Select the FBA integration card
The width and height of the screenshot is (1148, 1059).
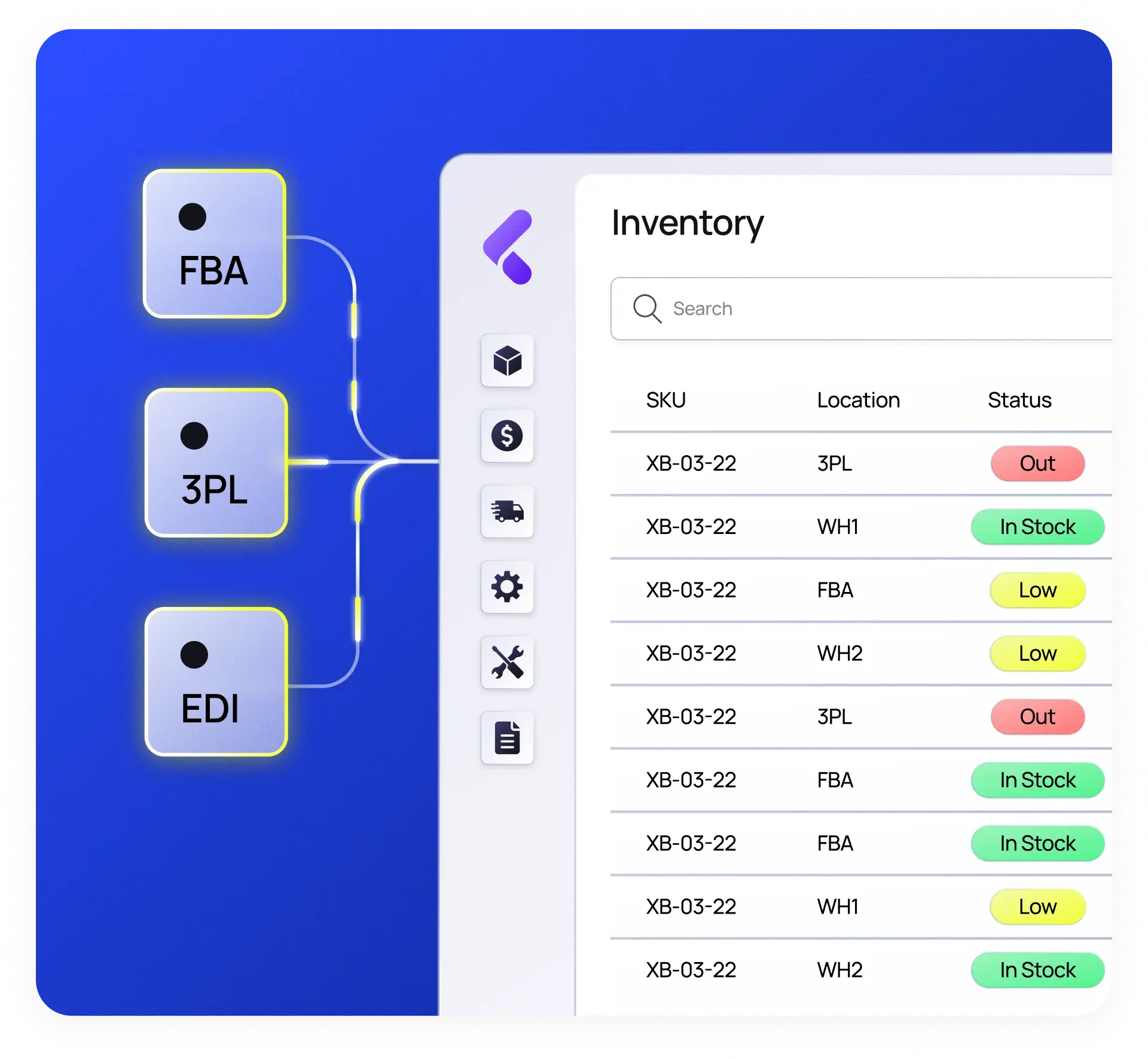pos(214,243)
